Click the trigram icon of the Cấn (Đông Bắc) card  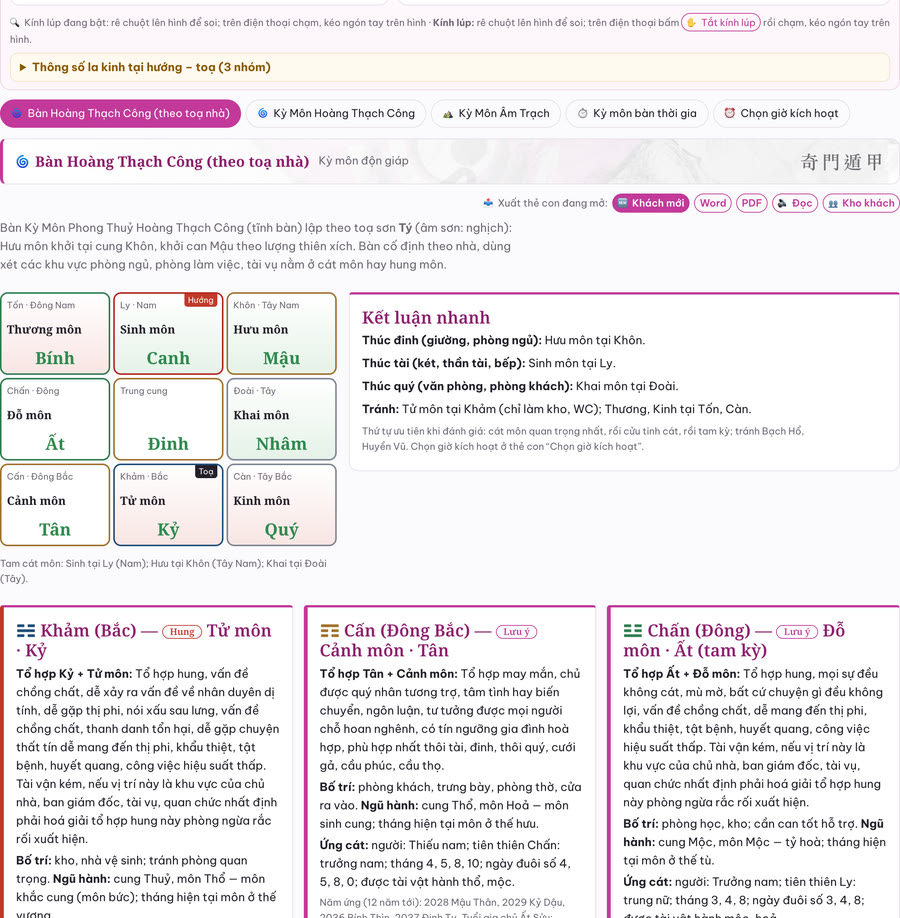(x=330, y=631)
